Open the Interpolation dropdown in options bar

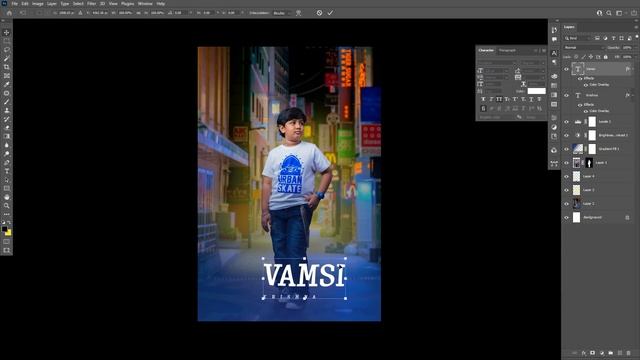coord(282,13)
